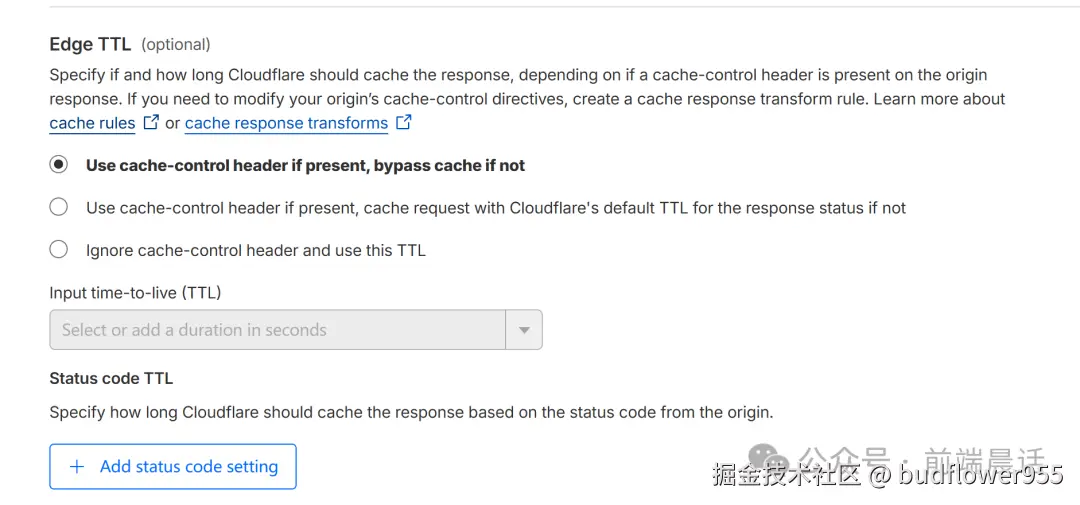Click the Edge TTL heading
This screenshot has height=505, width=1080.
(90, 45)
